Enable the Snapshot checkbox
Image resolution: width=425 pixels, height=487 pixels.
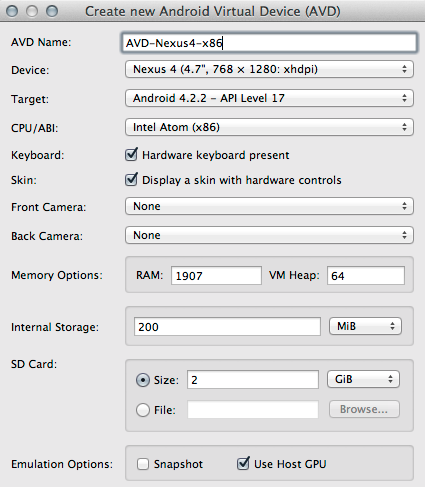[x=143, y=464]
